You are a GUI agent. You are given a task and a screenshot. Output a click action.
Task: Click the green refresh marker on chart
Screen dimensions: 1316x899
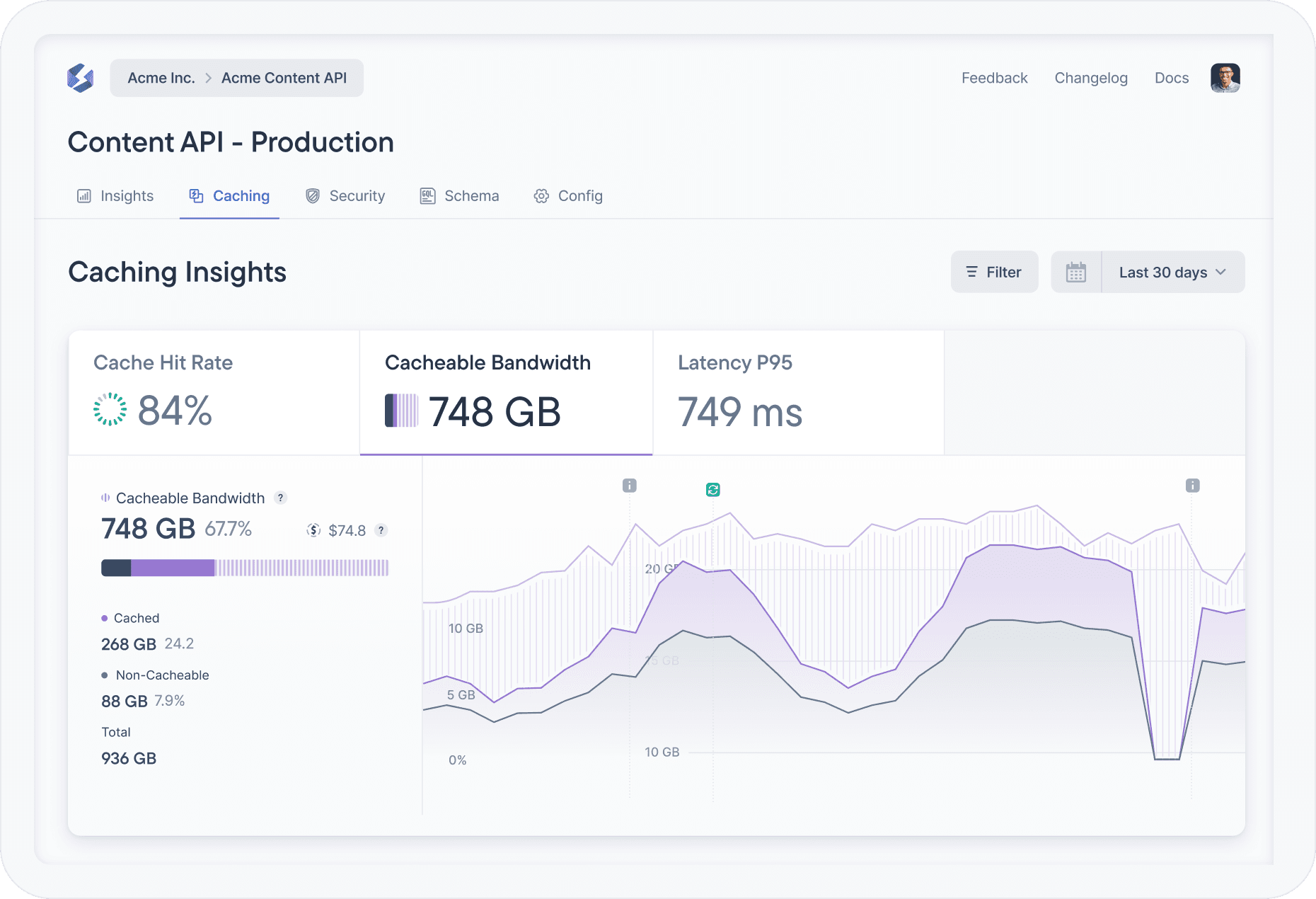pos(712,490)
